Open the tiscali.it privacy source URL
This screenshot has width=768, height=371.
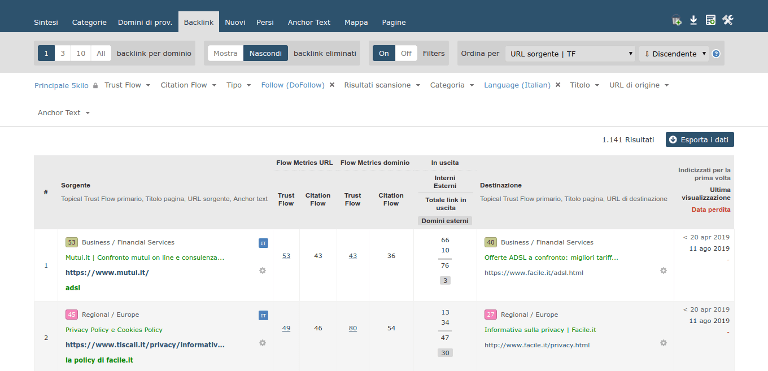(x=145, y=345)
